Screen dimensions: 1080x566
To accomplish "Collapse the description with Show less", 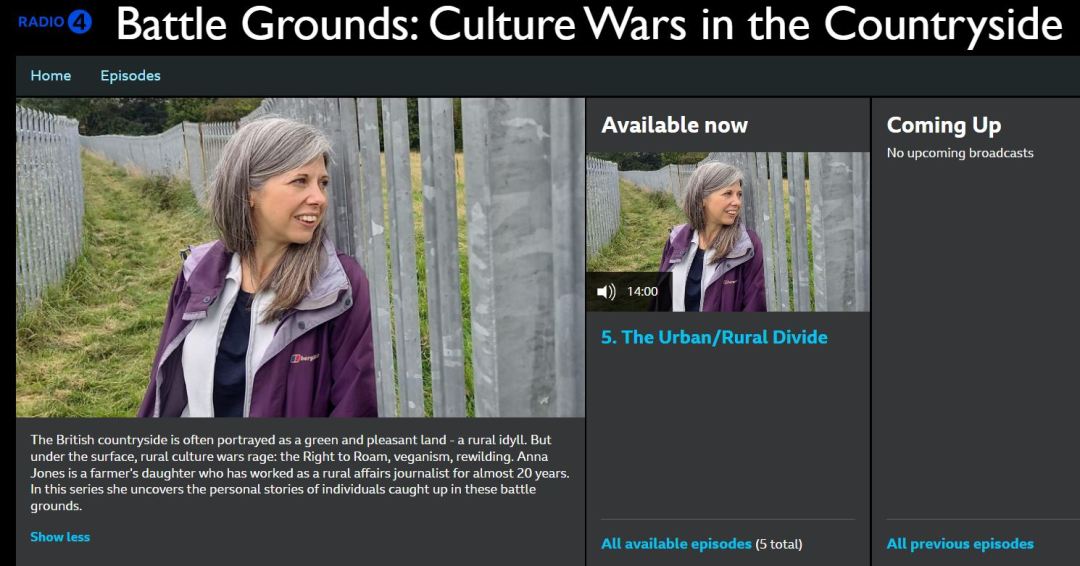I will tap(60, 537).
